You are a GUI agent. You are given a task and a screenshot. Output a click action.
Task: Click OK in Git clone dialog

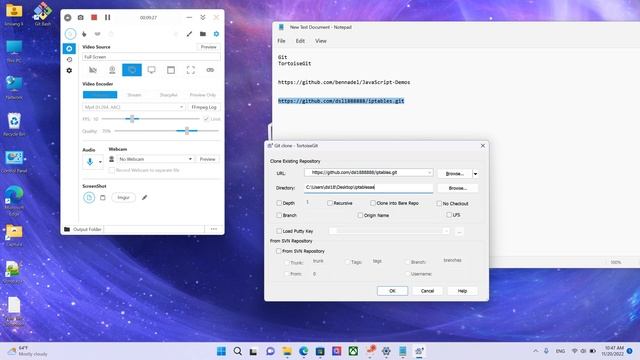click(392, 291)
